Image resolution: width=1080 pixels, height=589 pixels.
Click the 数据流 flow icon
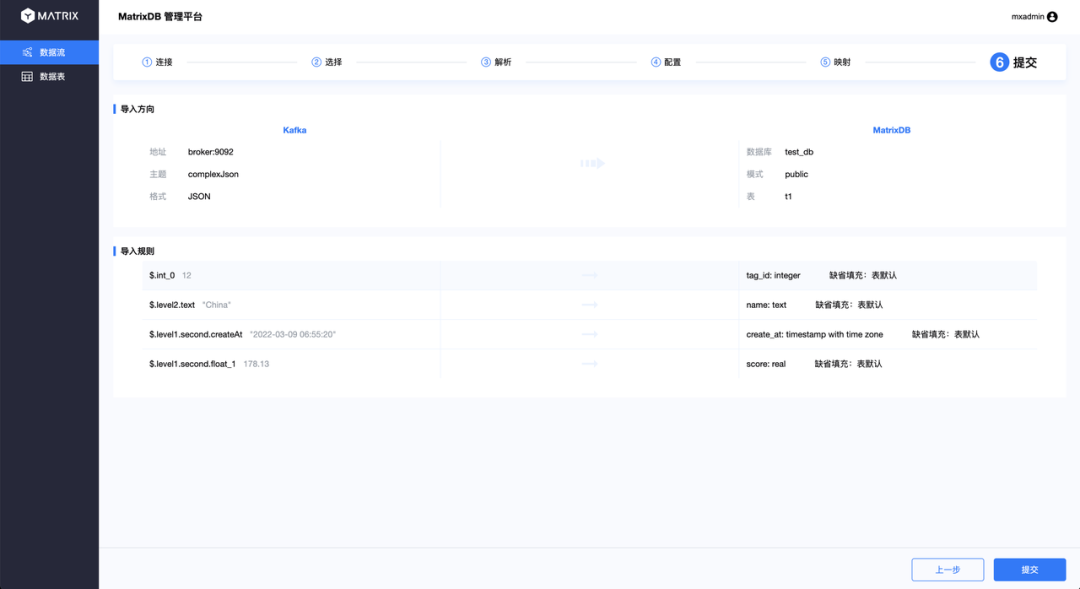27,52
